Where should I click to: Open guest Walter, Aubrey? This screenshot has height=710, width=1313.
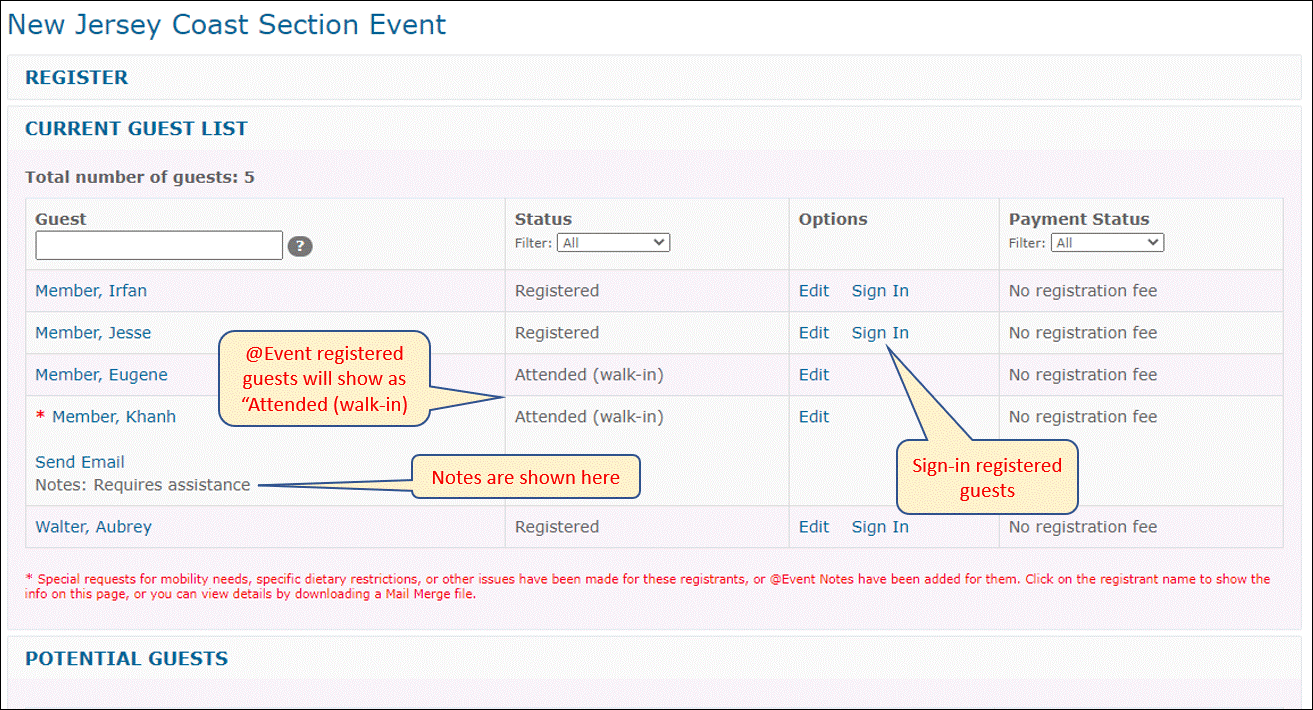pos(93,527)
